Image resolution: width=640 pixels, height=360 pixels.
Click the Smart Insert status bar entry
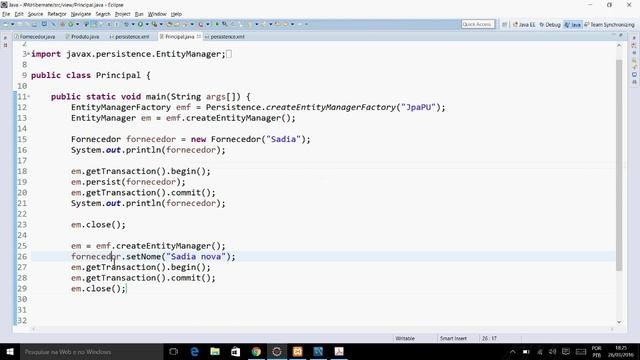[453, 338]
